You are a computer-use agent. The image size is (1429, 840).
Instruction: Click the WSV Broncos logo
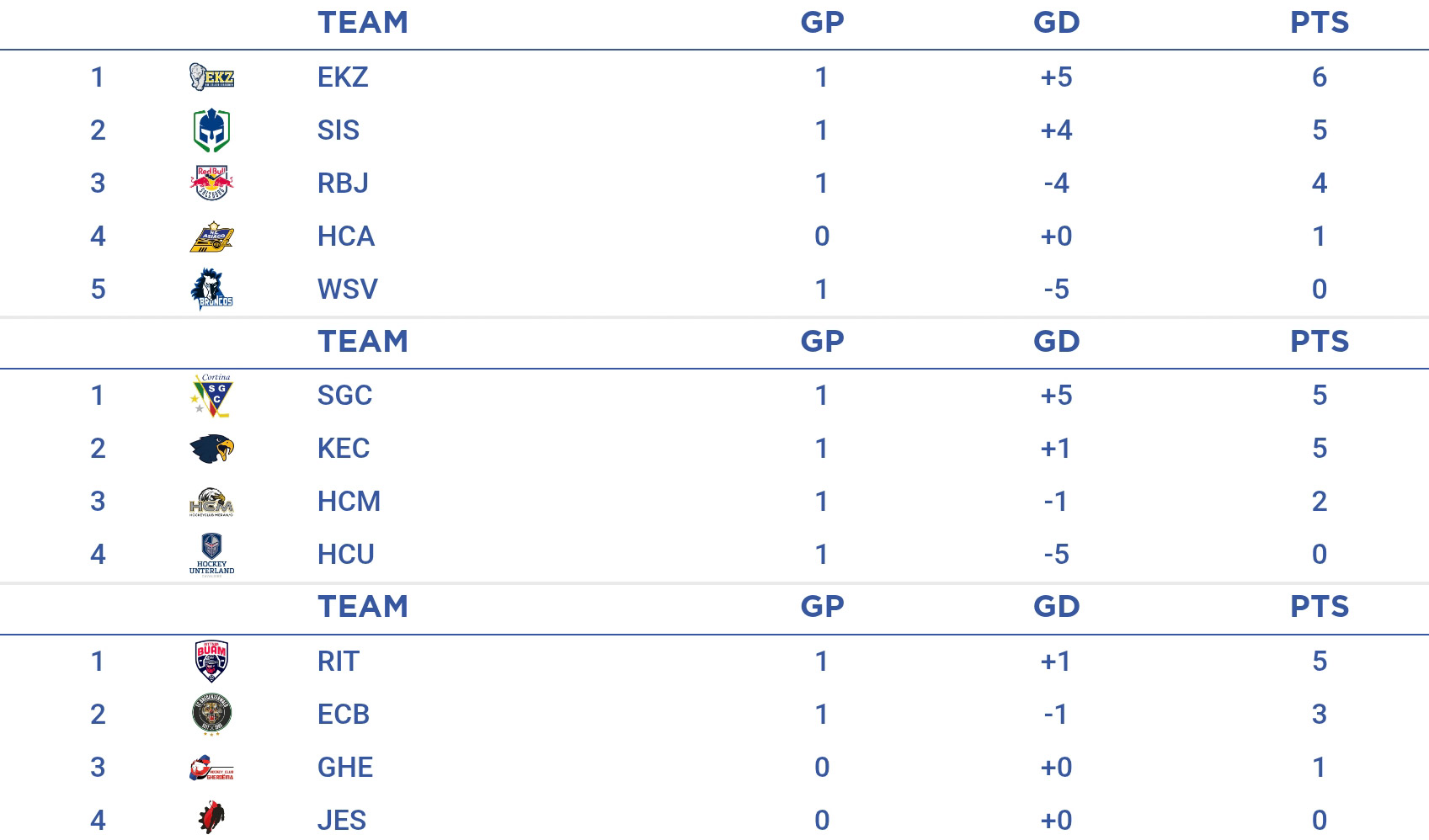[211, 289]
